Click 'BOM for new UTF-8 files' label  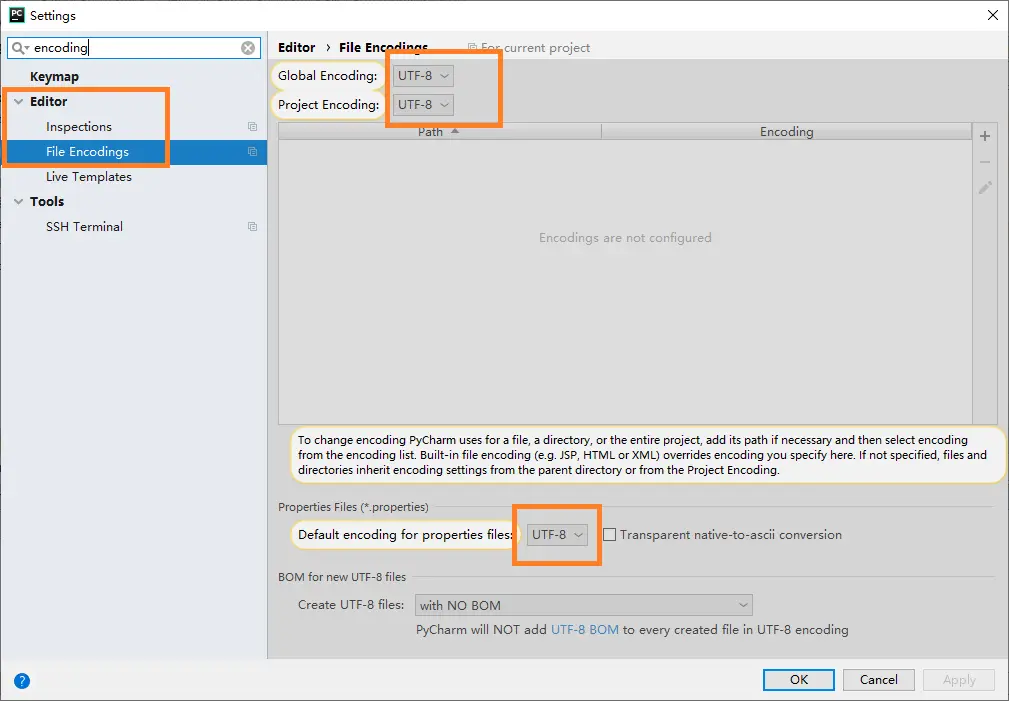[342, 577]
